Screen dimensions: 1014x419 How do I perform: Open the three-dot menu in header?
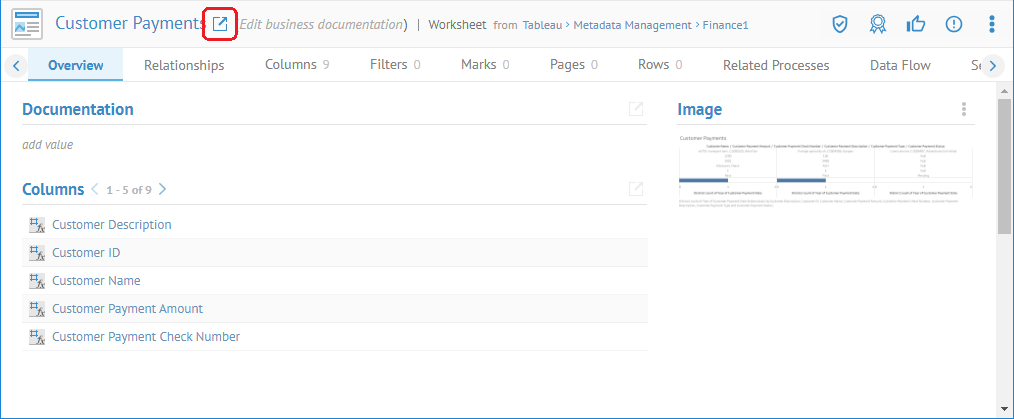click(991, 24)
